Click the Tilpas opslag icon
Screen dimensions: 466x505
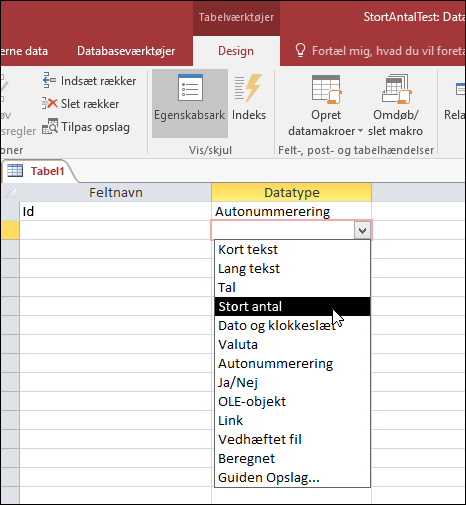(50, 126)
